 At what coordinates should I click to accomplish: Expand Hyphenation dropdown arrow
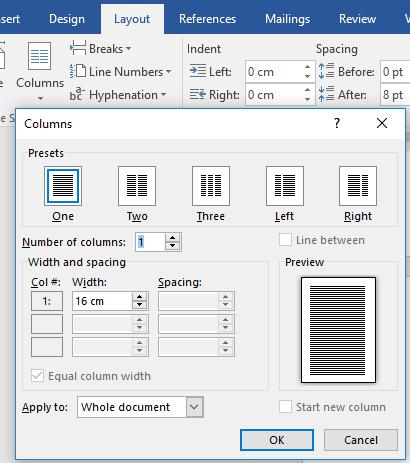coord(163,95)
